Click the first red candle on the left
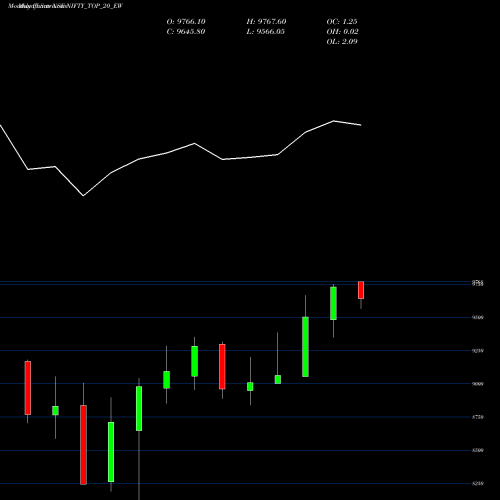 pyautogui.click(x=28, y=388)
